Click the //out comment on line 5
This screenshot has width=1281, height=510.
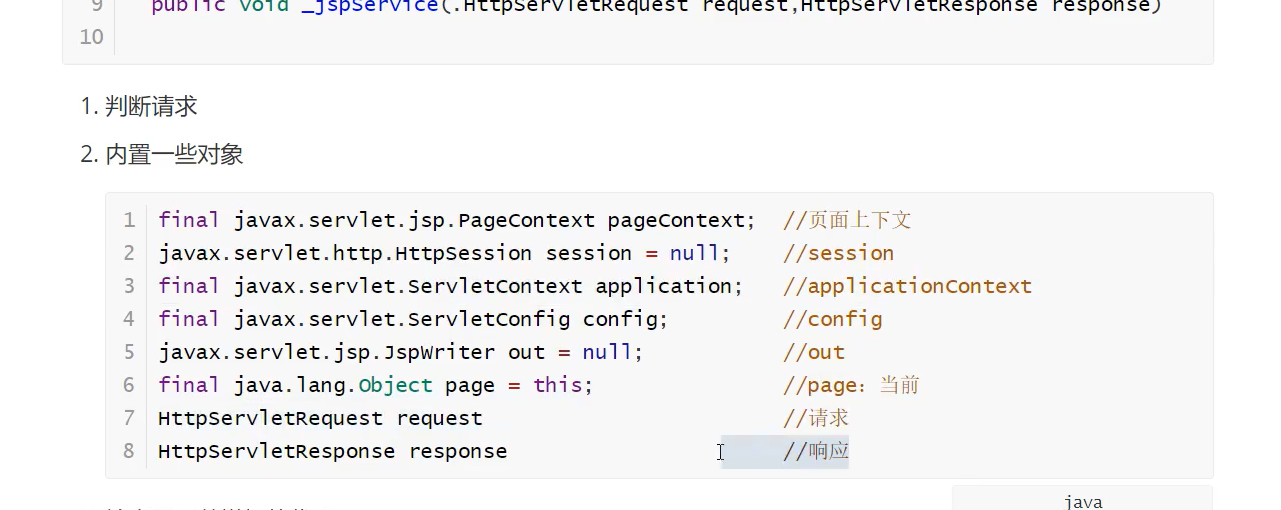[x=814, y=352]
